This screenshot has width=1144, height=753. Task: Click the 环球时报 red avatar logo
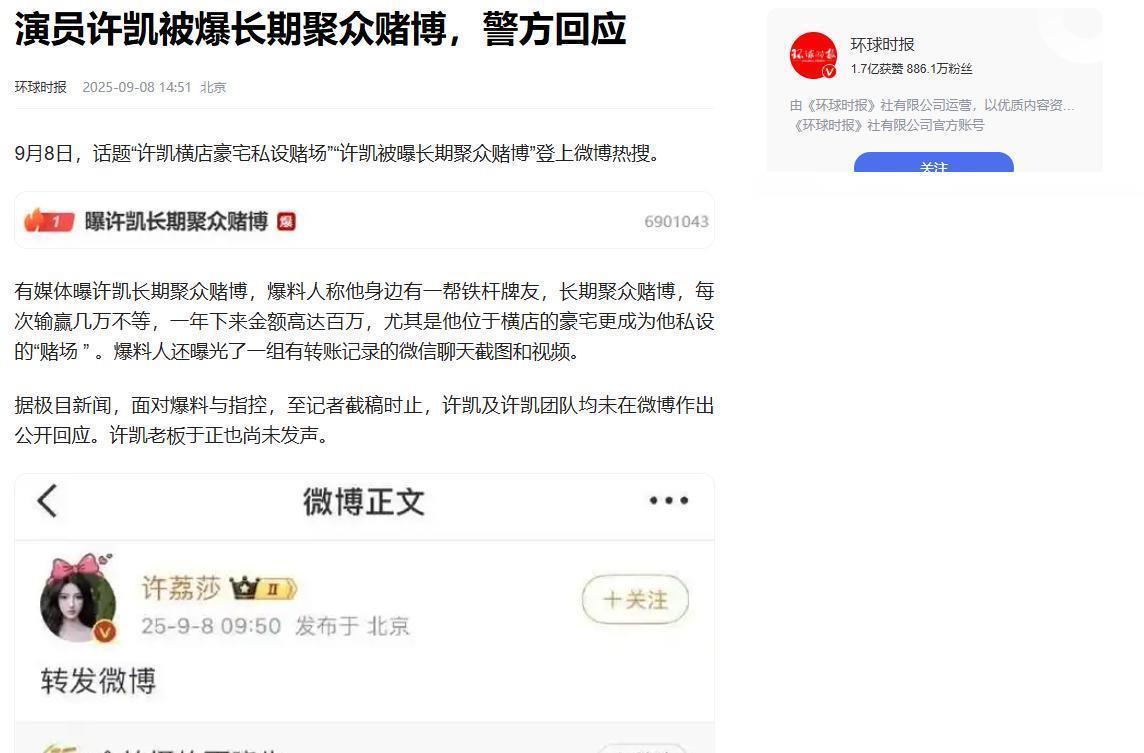[813, 55]
